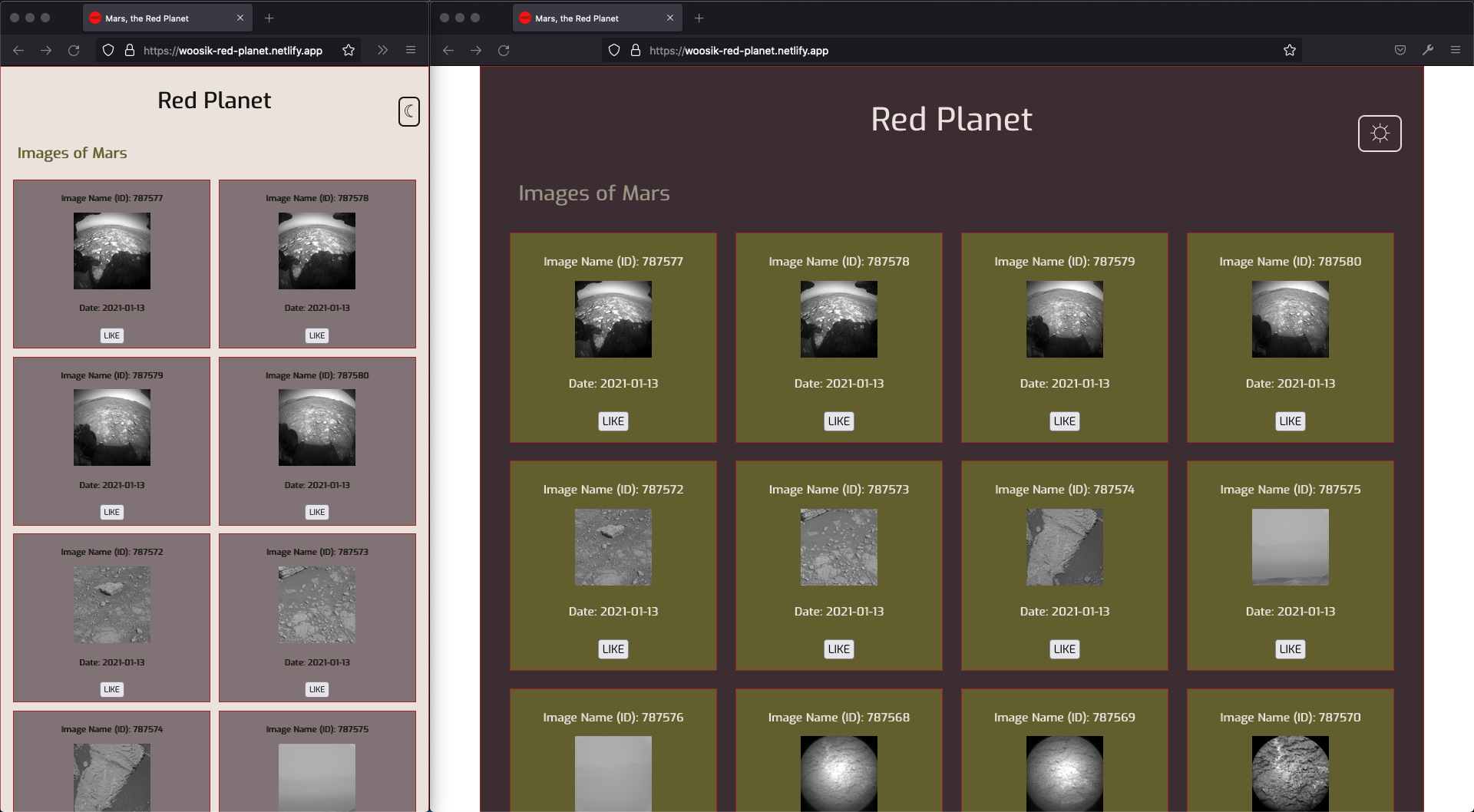This screenshot has width=1474, height=812.
Task: Like image 787579 in right window
Action: (x=1065, y=421)
